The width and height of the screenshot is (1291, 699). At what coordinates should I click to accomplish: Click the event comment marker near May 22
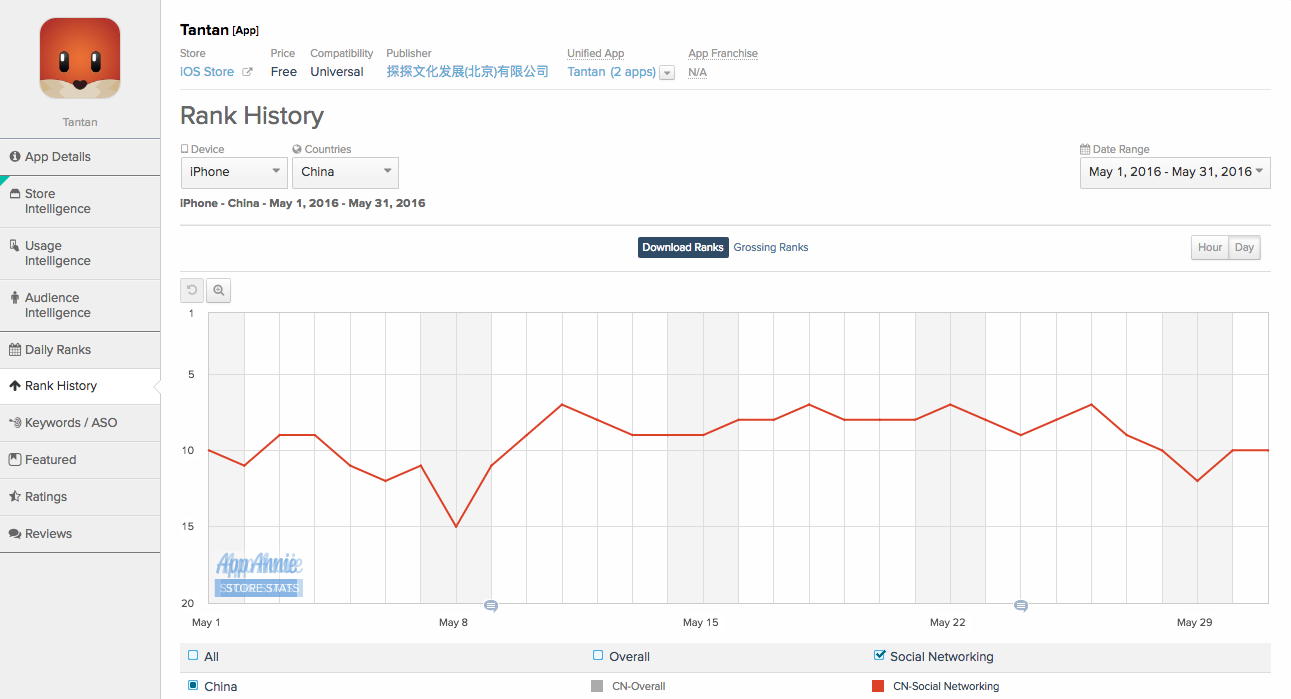[x=1020, y=606]
